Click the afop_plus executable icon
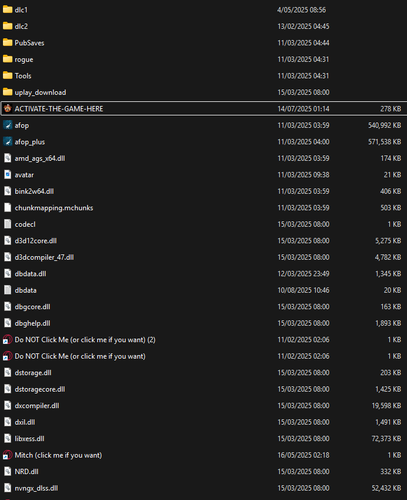The width and height of the screenshot is (407, 500). point(7,142)
